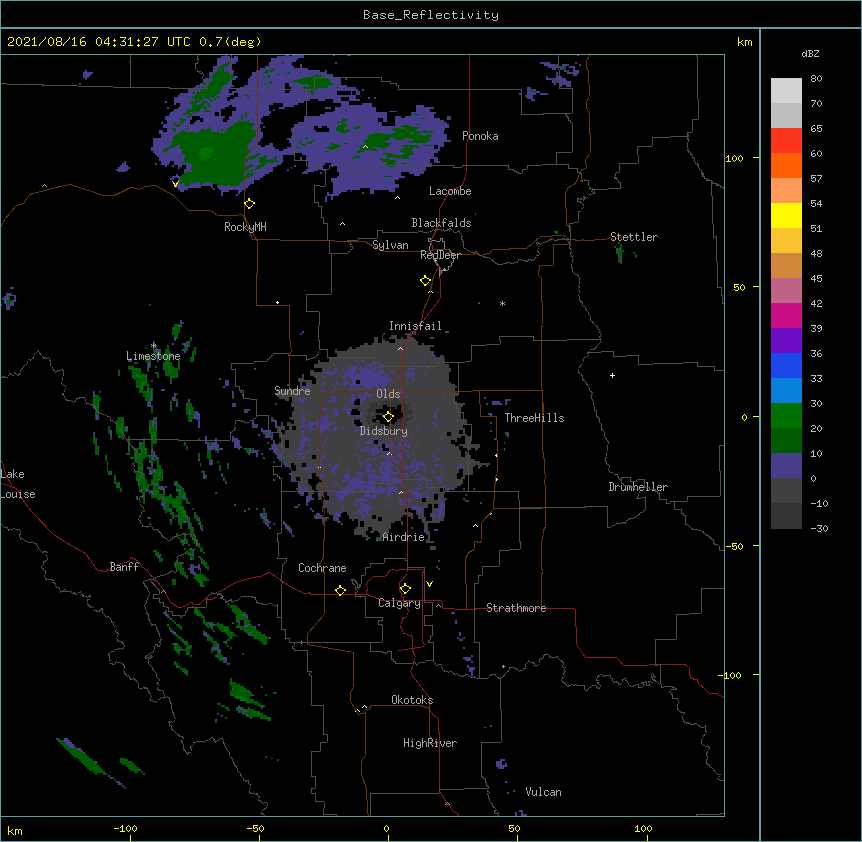Select the green 30 dBZ legend swatch
The width and height of the screenshot is (862, 842).
coord(786,415)
